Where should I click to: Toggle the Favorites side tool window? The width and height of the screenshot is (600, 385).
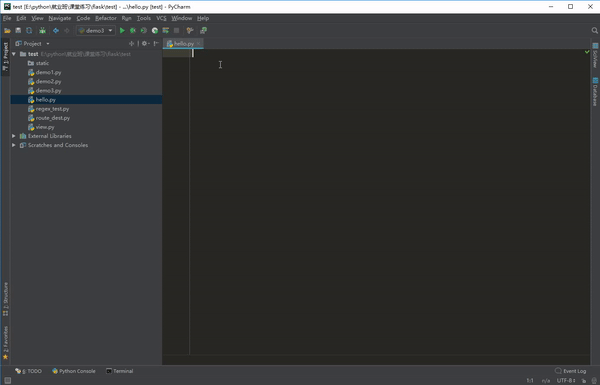(x=5, y=343)
